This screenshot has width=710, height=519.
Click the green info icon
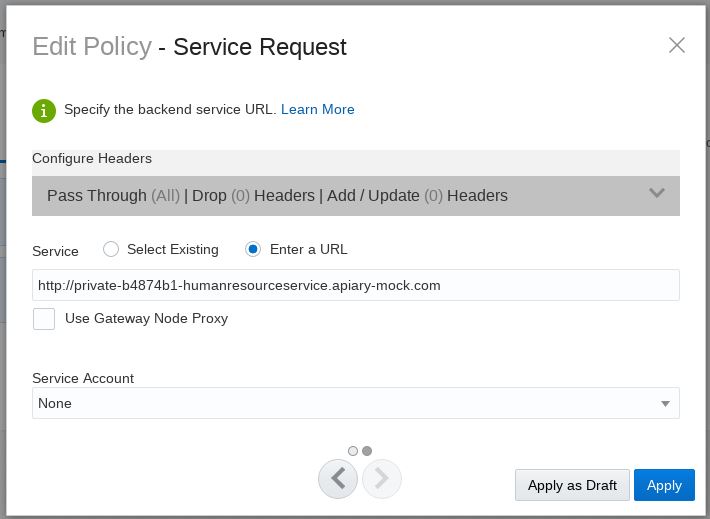click(44, 110)
